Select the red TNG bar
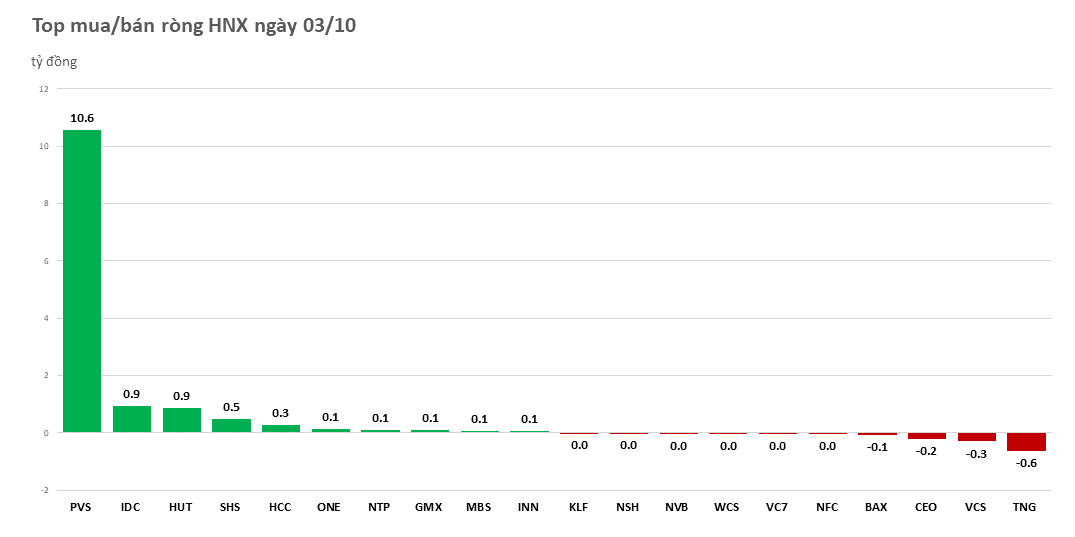This screenshot has width=1075, height=537. (x=1026, y=442)
